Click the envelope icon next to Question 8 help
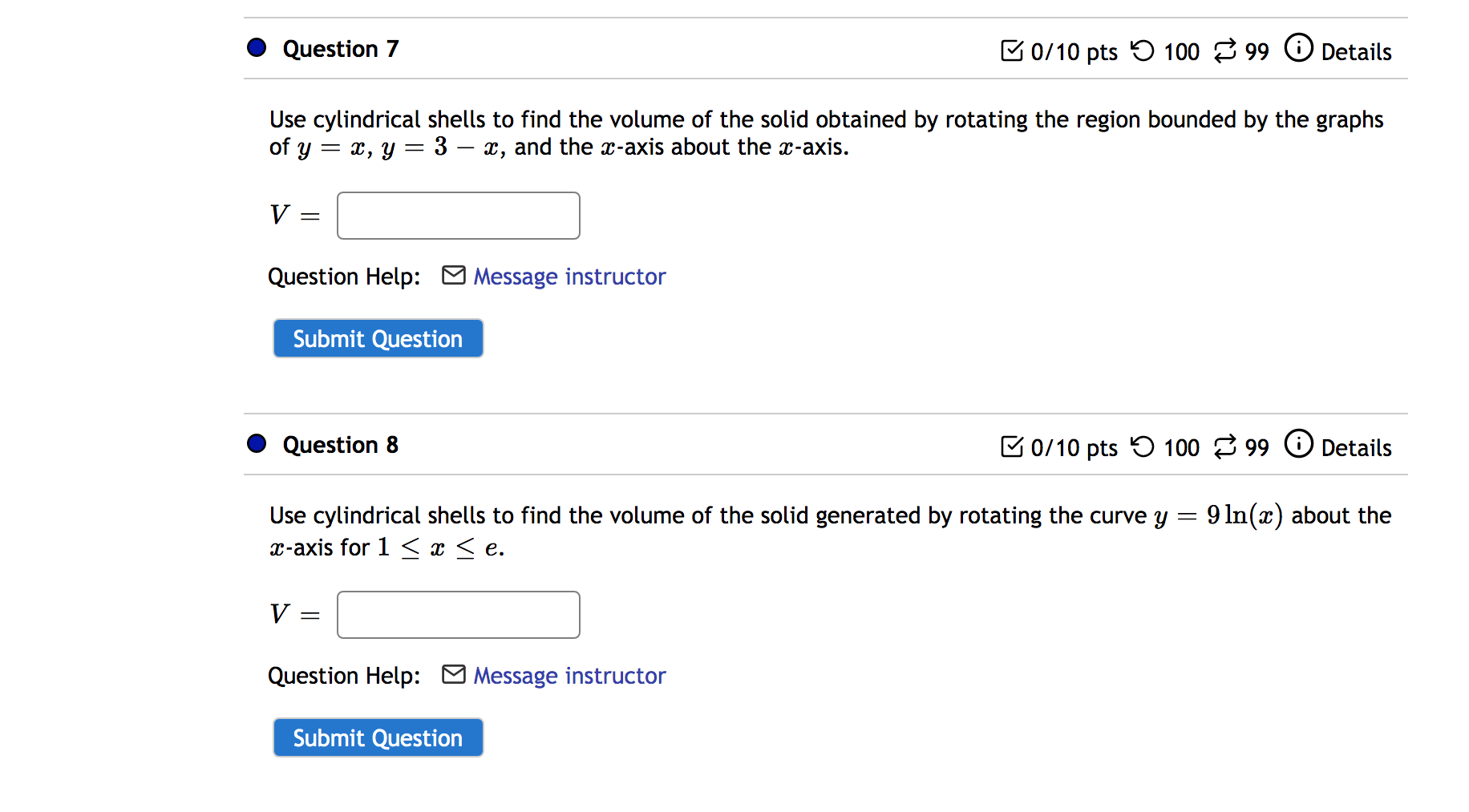The image size is (1469, 812). pos(453,674)
